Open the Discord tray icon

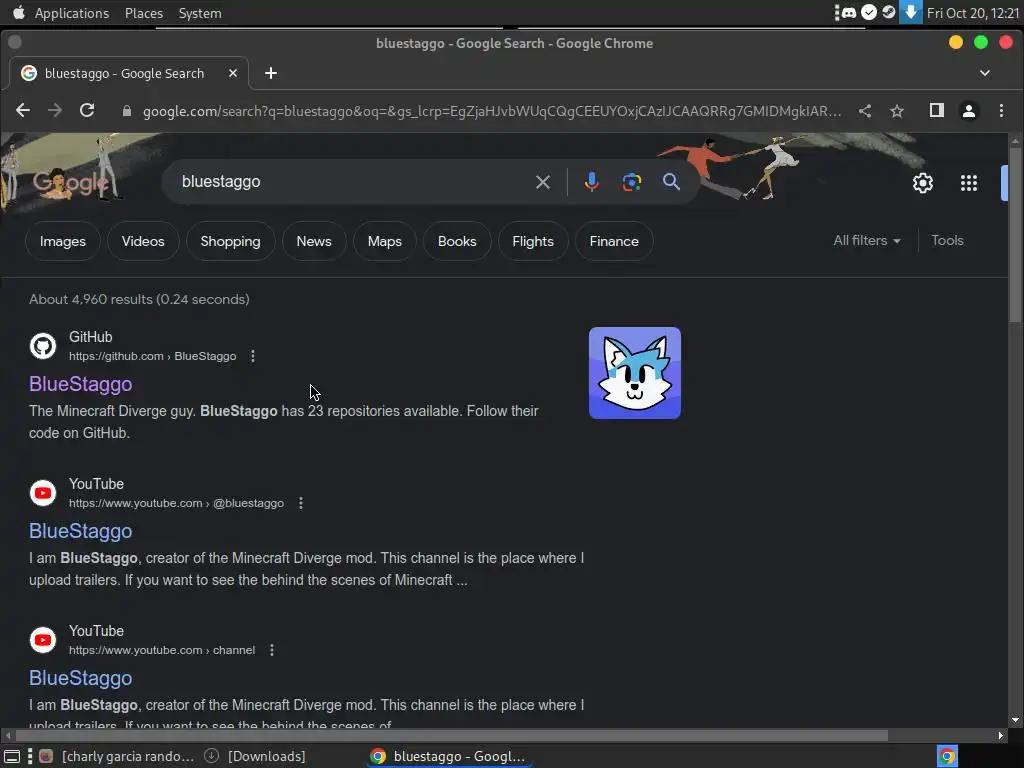[848, 12]
